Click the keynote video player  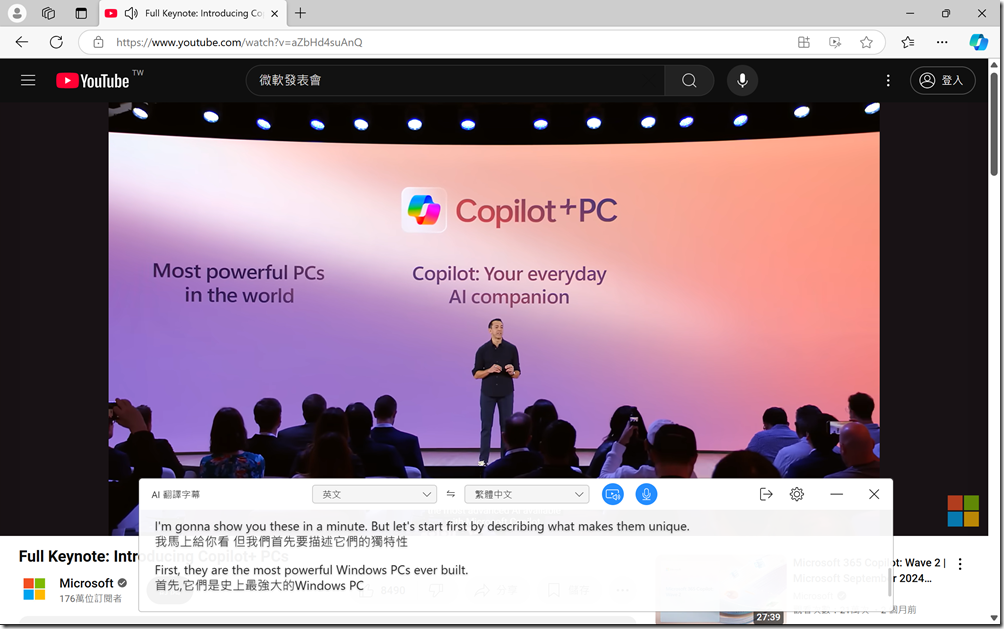494,288
